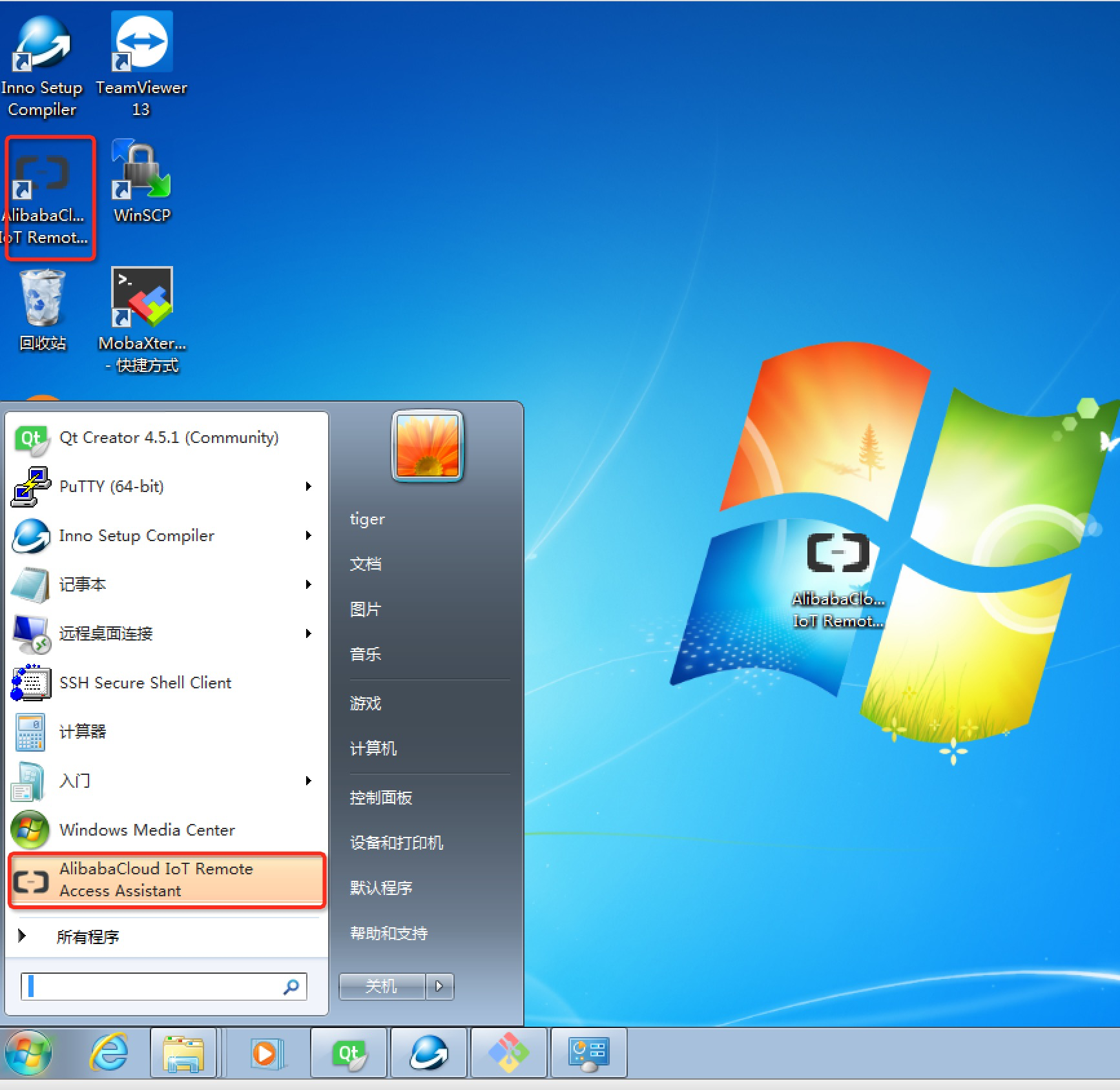Open TeamViewer 13 desktop shortcut
This screenshot has height=1090, width=1120.
pyautogui.click(x=141, y=65)
